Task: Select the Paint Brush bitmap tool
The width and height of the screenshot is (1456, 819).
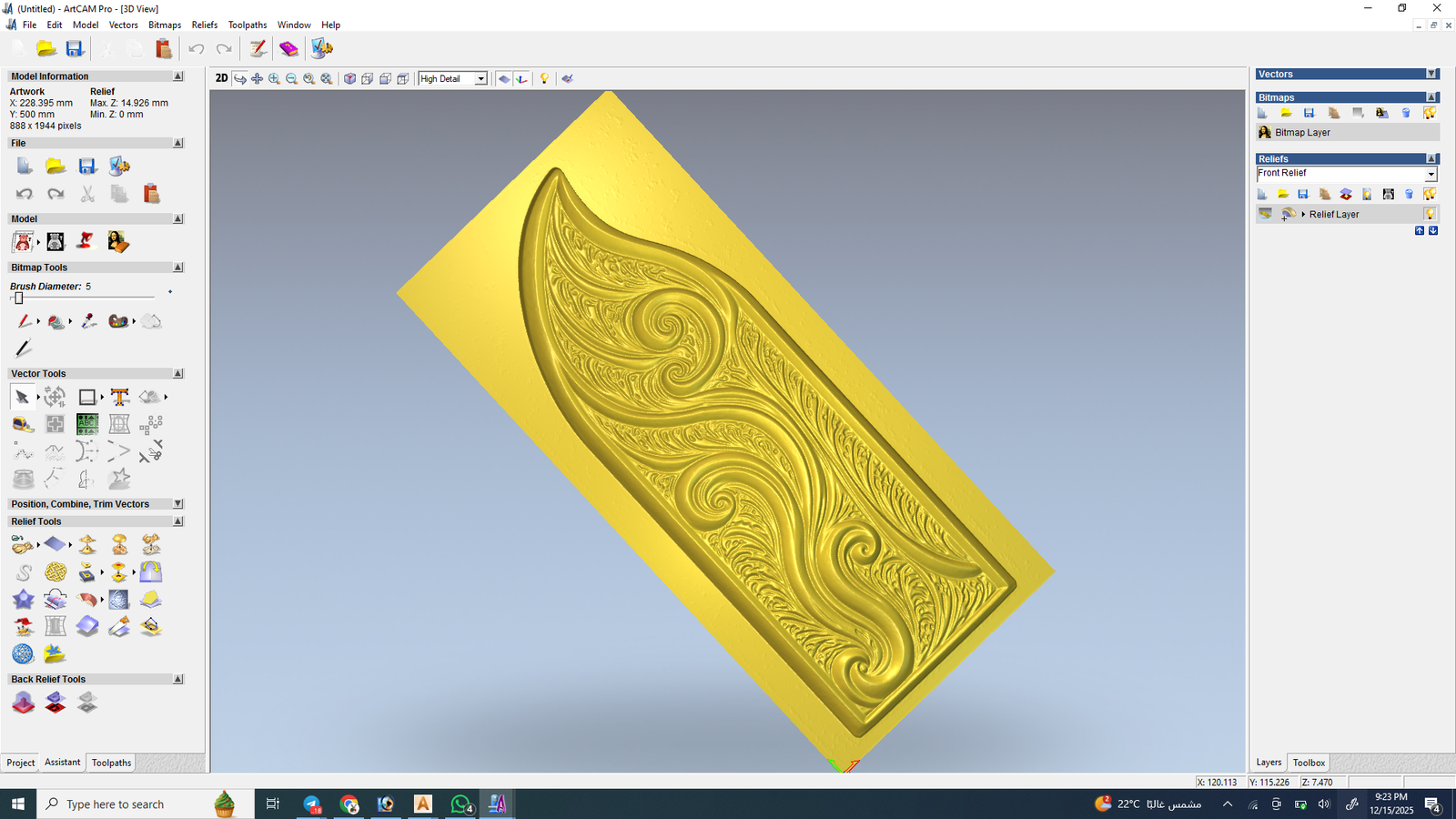Action: tap(24, 321)
